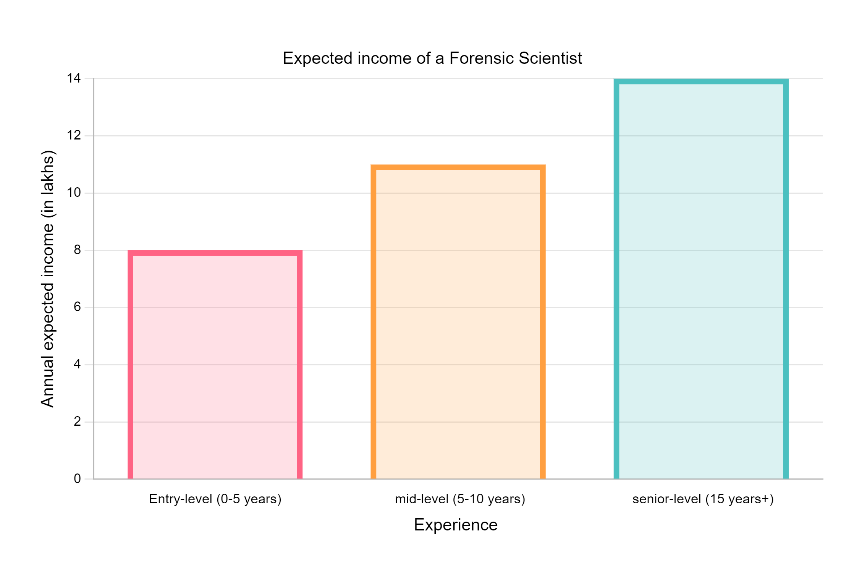862x574 pixels.
Task: Click the teal senior-level bar
Action: [x=701, y=280]
